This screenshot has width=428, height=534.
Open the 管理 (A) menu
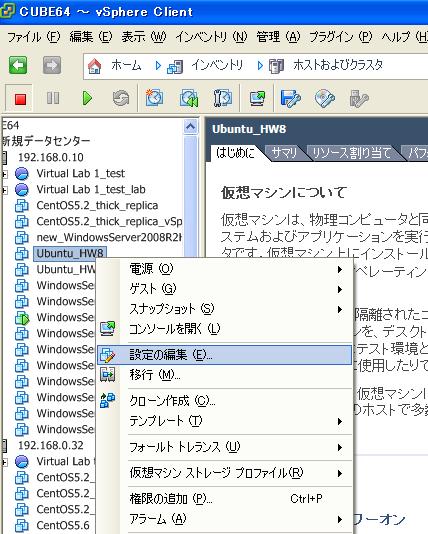click(x=278, y=36)
